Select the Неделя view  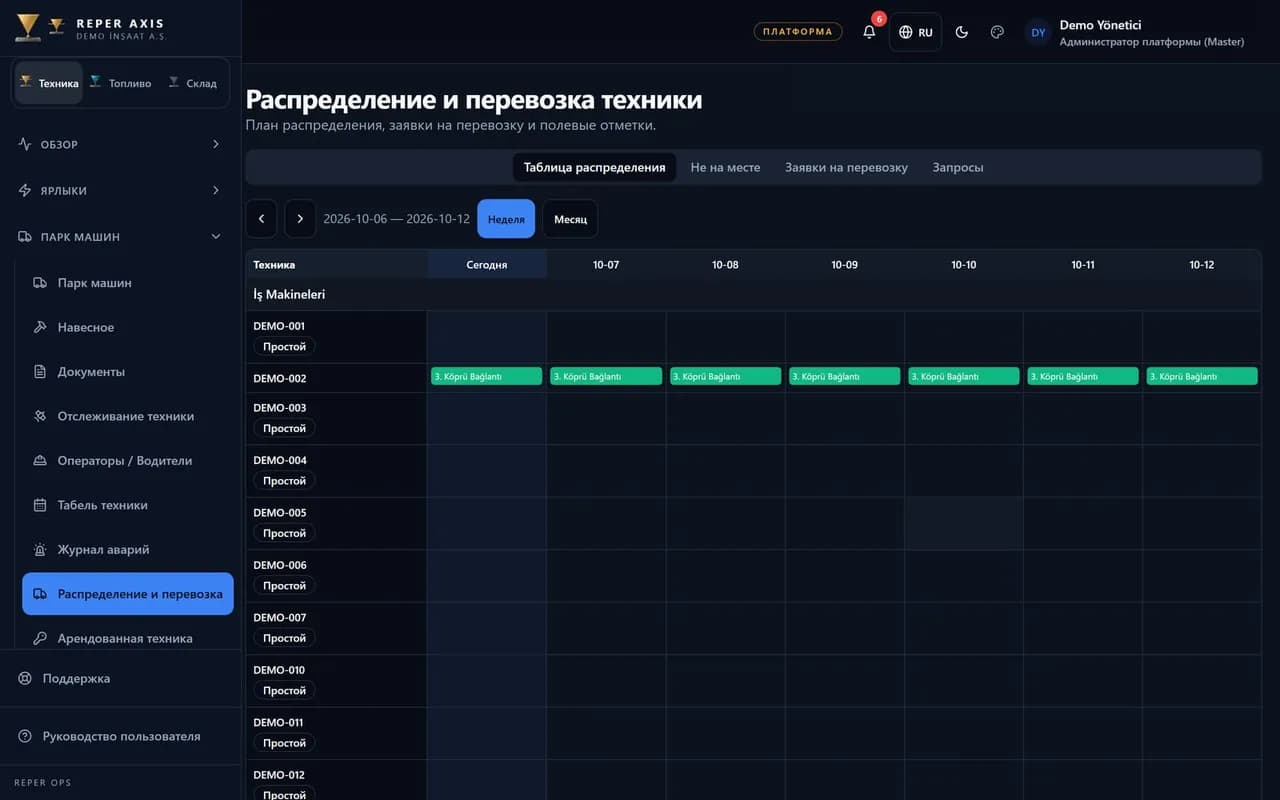(506, 219)
